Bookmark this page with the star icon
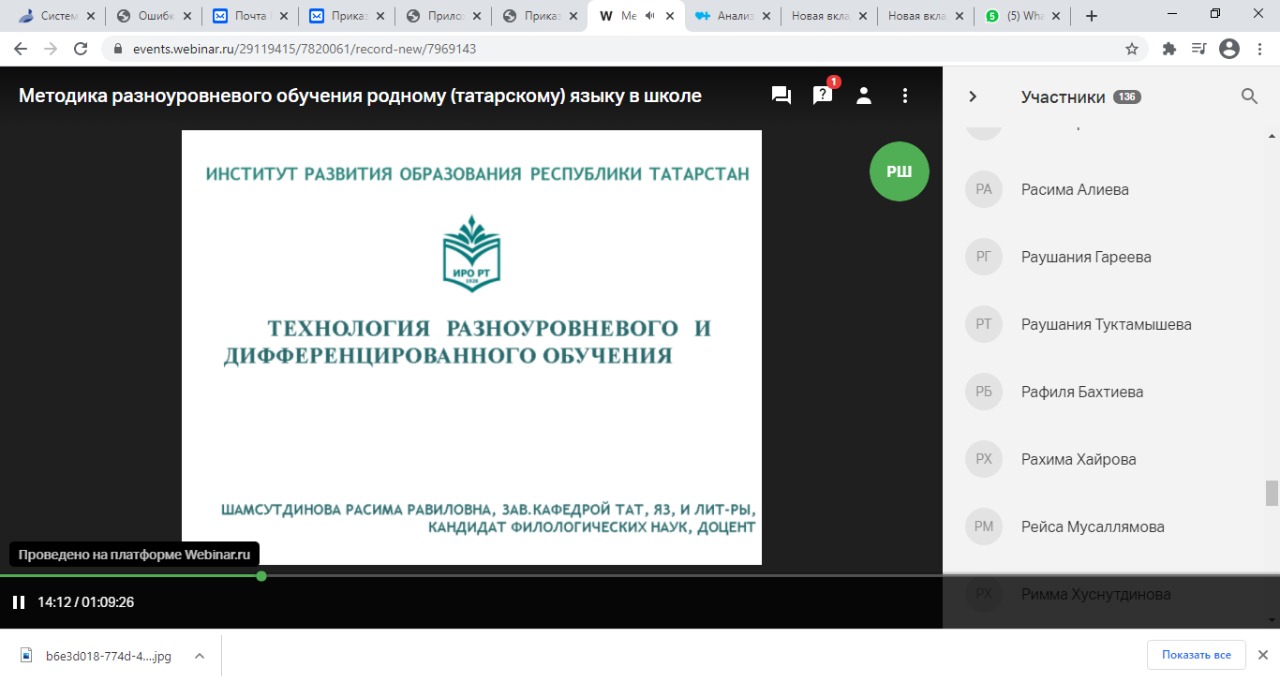1280x682 pixels. click(x=1132, y=48)
